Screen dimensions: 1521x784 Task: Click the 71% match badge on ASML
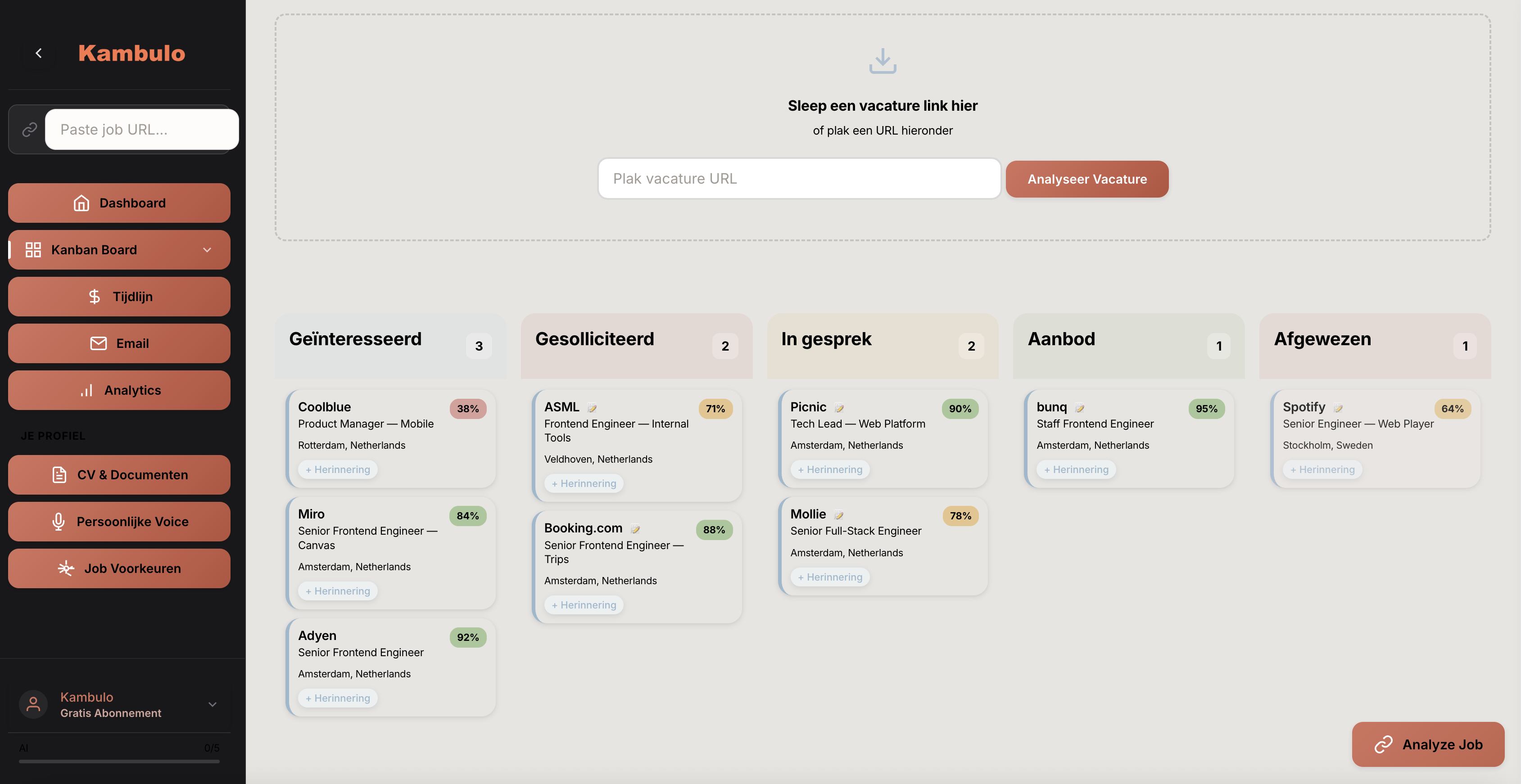[x=715, y=409]
